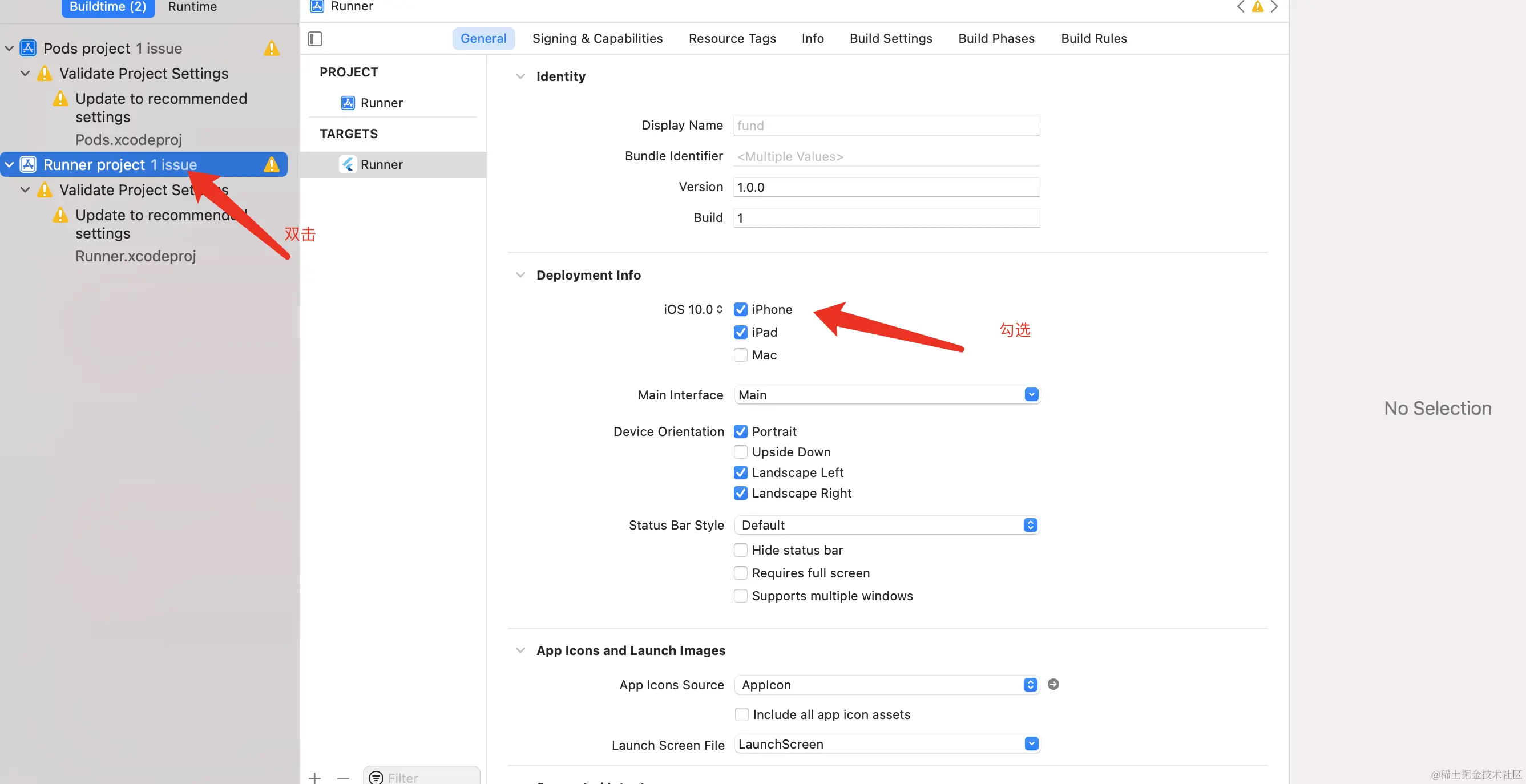Select Runner target with Flutter icon

381,164
